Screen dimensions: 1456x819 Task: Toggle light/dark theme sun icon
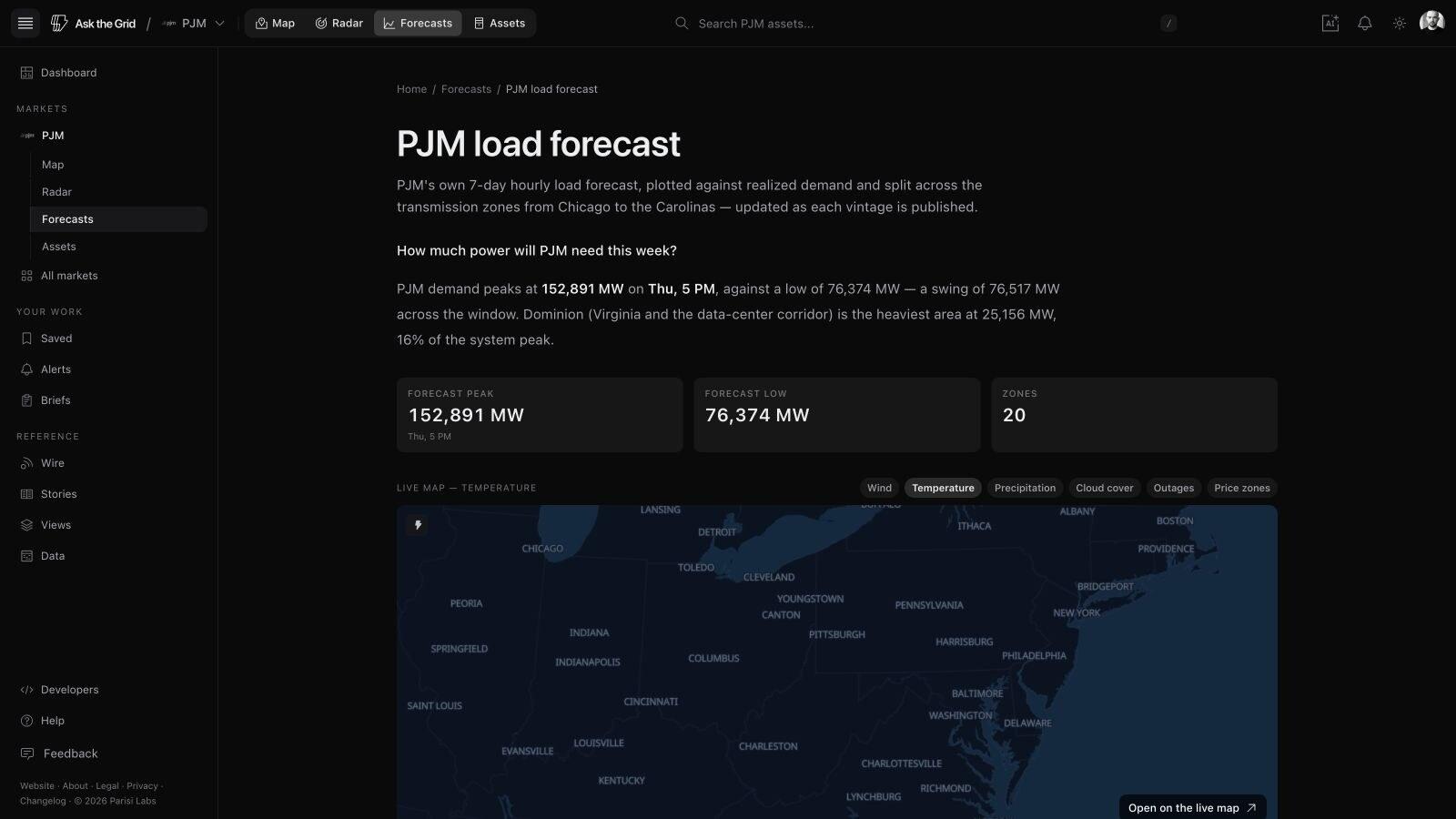[1400, 24]
